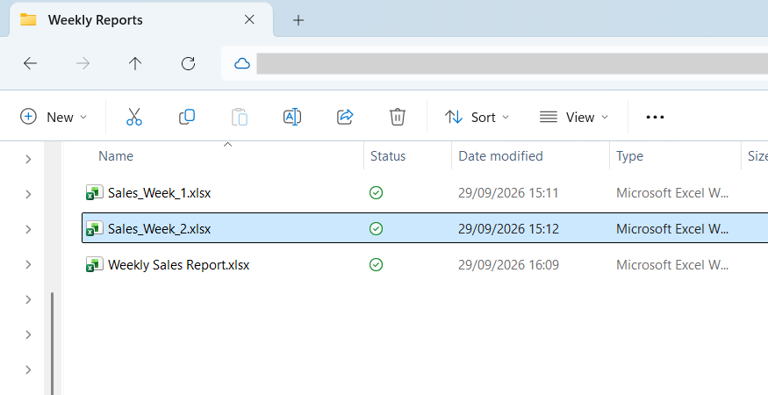This screenshot has width=768, height=395.
Task: Click date 29/09/2026 15:11
Action: click(508, 193)
